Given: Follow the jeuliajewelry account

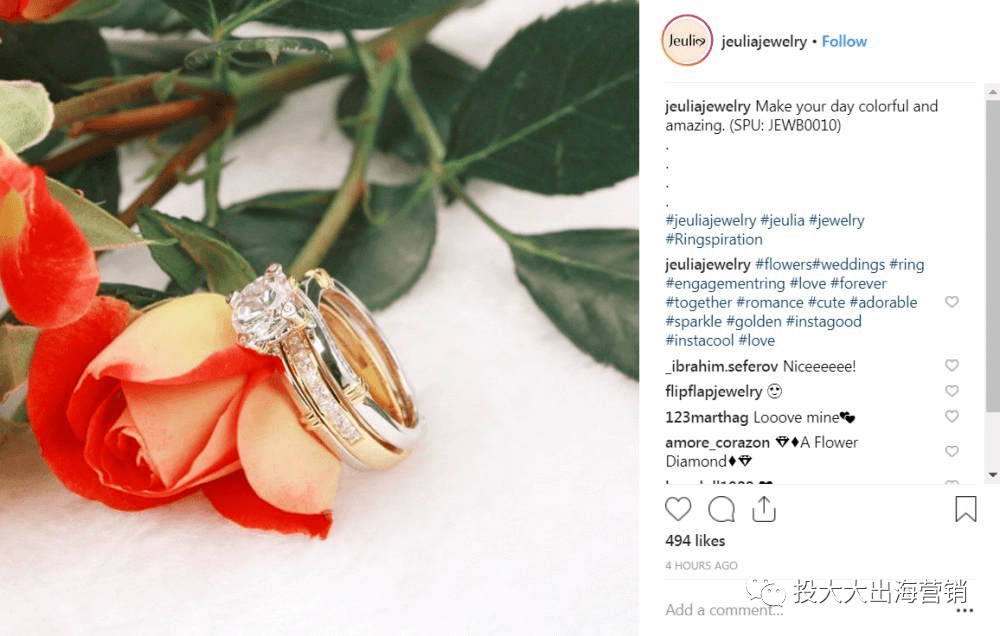Looking at the screenshot, I should point(844,41).
